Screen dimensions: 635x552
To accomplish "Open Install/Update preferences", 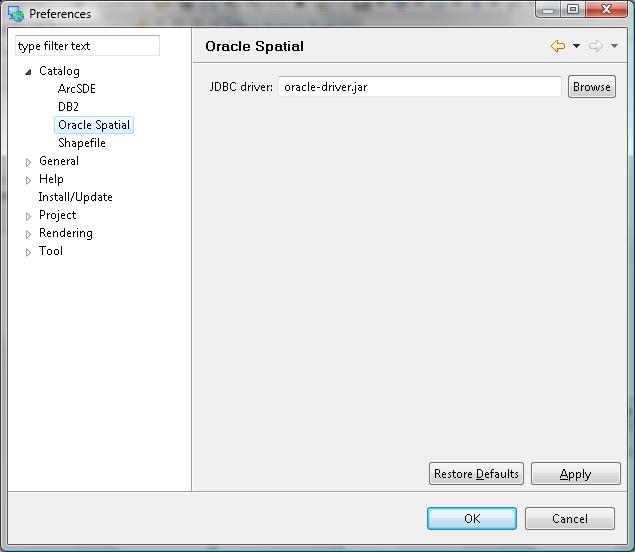I will click(x=75, y=197).
